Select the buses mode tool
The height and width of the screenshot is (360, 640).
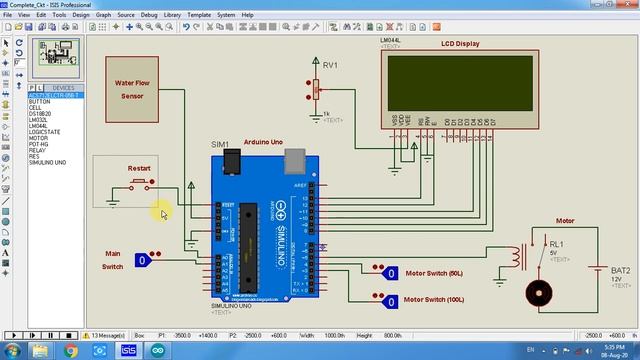6,94
